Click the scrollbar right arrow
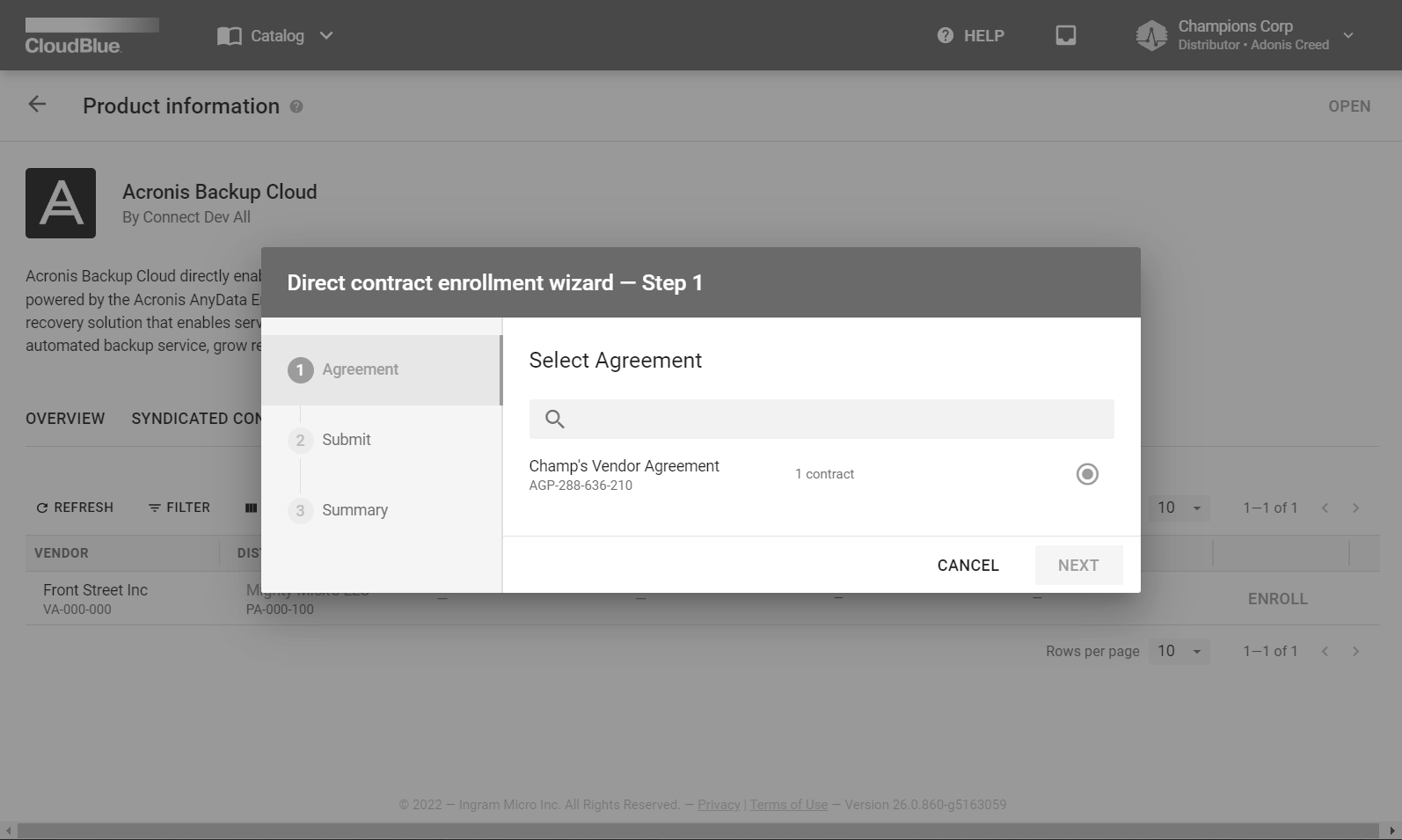Screen dimensions: 1402x840 coord(1392,831)
